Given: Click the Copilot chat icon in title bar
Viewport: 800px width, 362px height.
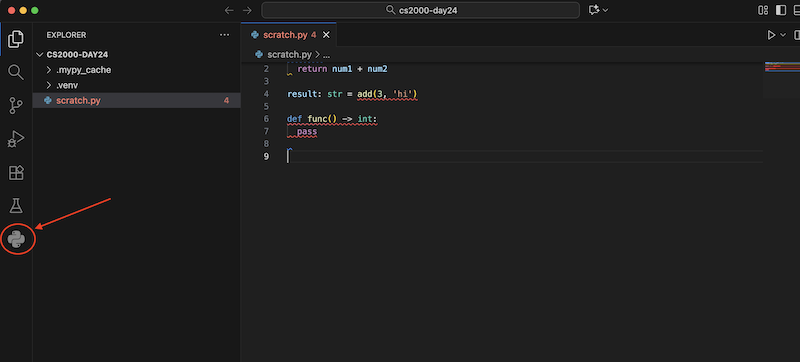Looking at the screenshot, I should 593,10.
